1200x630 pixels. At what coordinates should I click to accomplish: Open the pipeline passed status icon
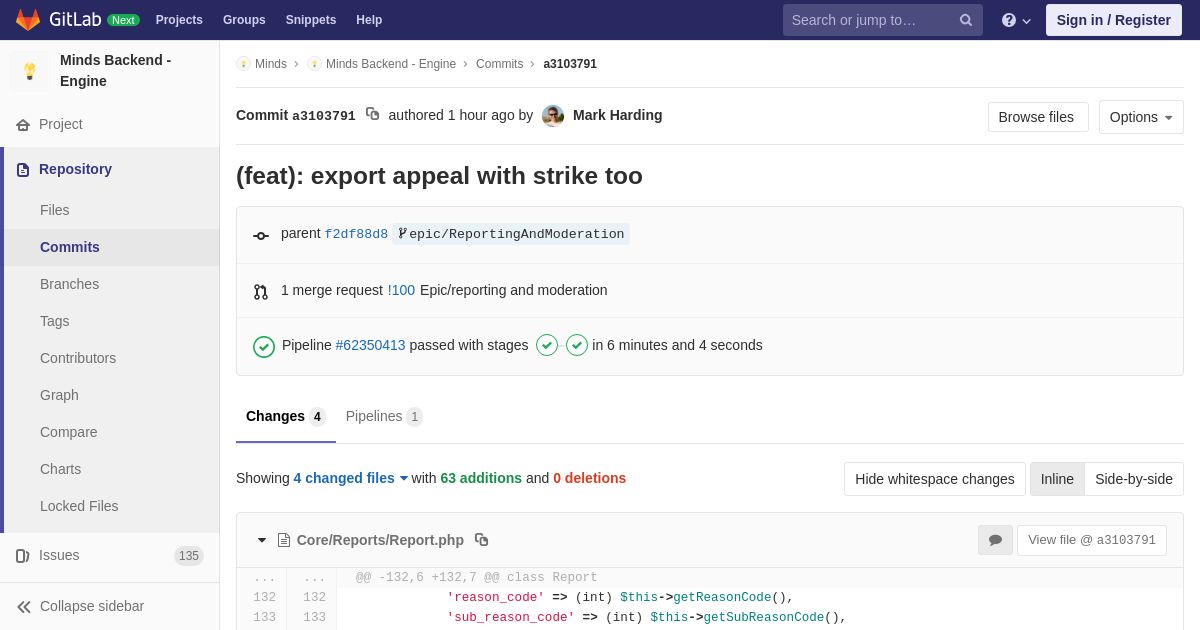[264, 346]
